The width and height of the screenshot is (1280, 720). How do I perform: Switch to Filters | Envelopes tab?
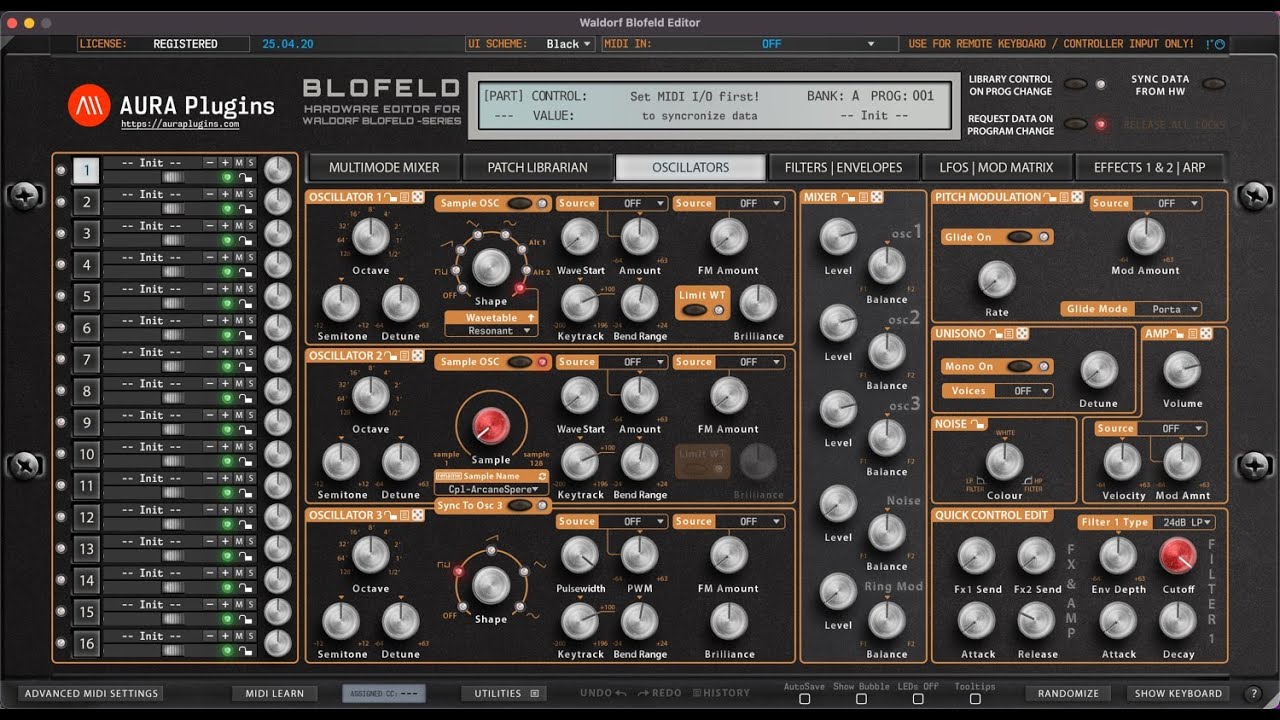(x=844, y=167)
